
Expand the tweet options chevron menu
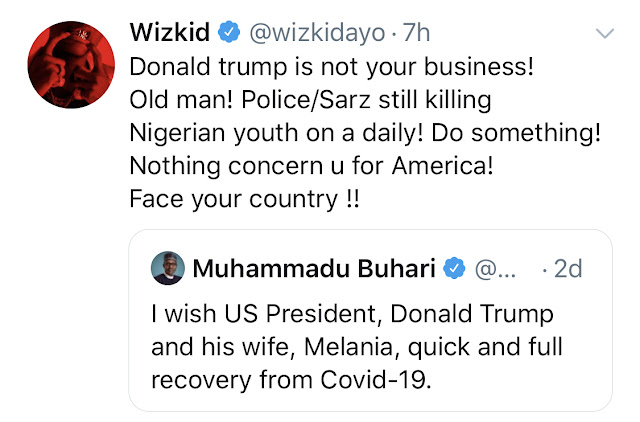(x=605, y=35)
